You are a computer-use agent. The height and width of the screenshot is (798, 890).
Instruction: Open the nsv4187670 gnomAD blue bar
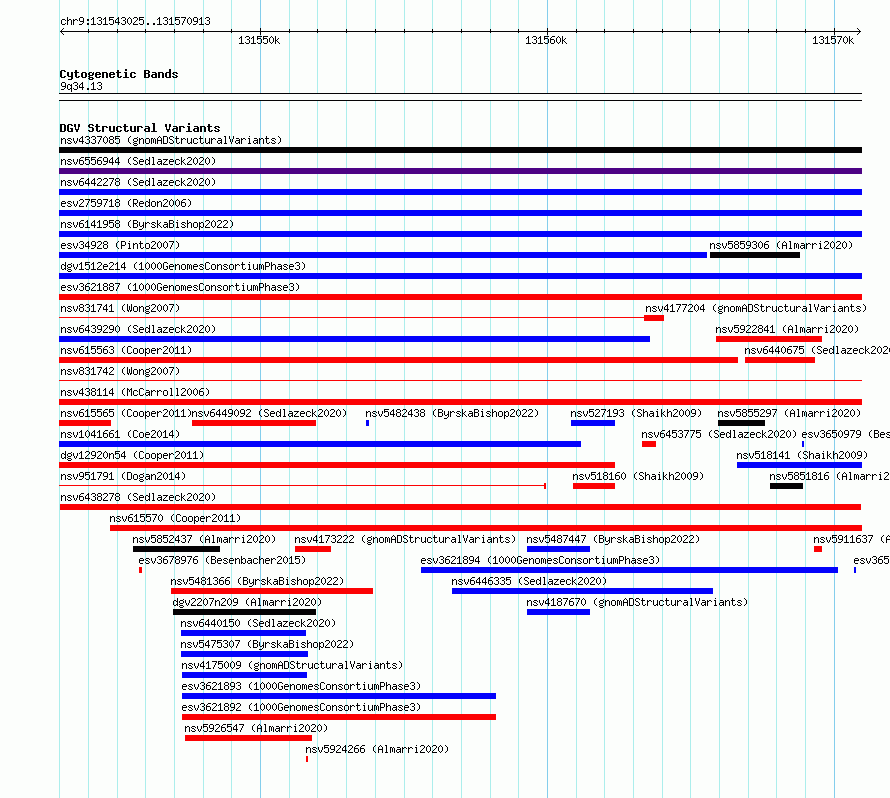click(559, 612)
